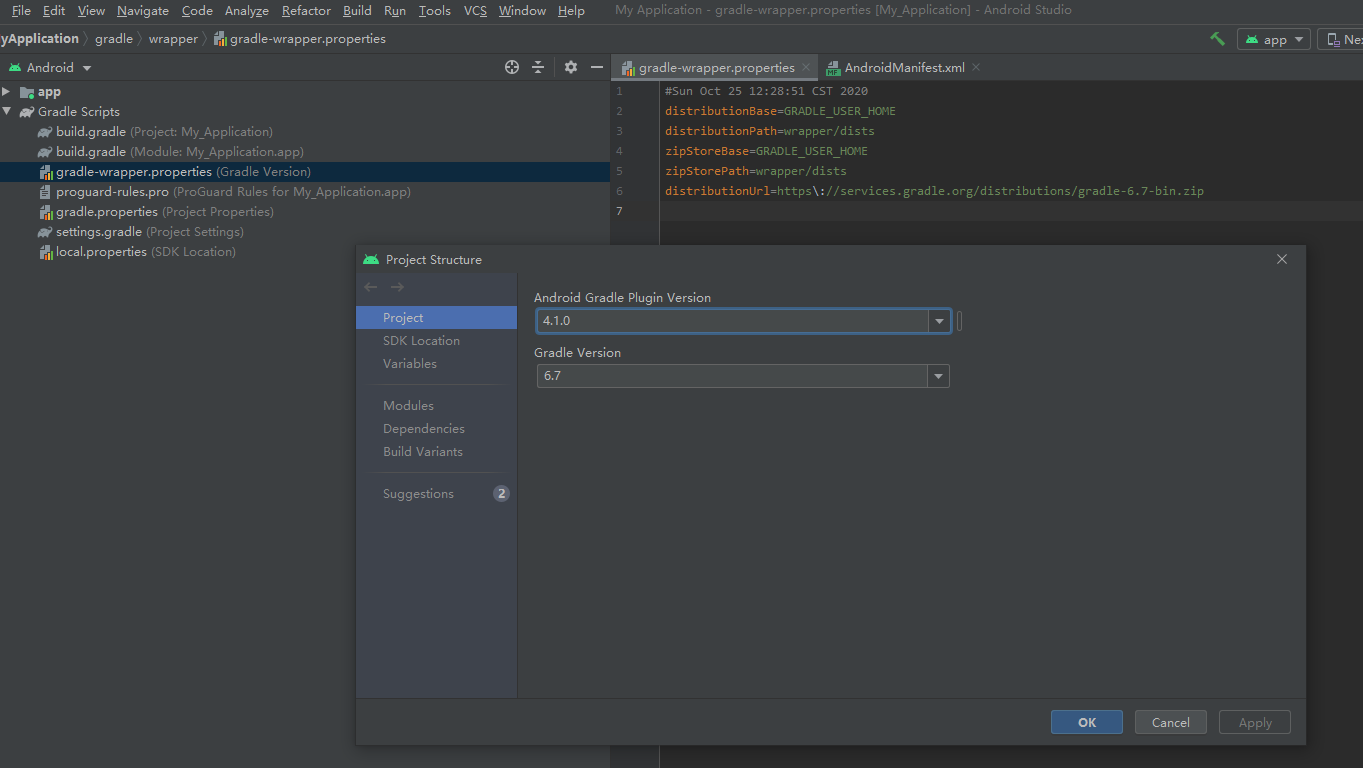The height and width of the screenshot is (768, 1363).
Task: Collapse all in the Project panel
Action: point(538,67)
